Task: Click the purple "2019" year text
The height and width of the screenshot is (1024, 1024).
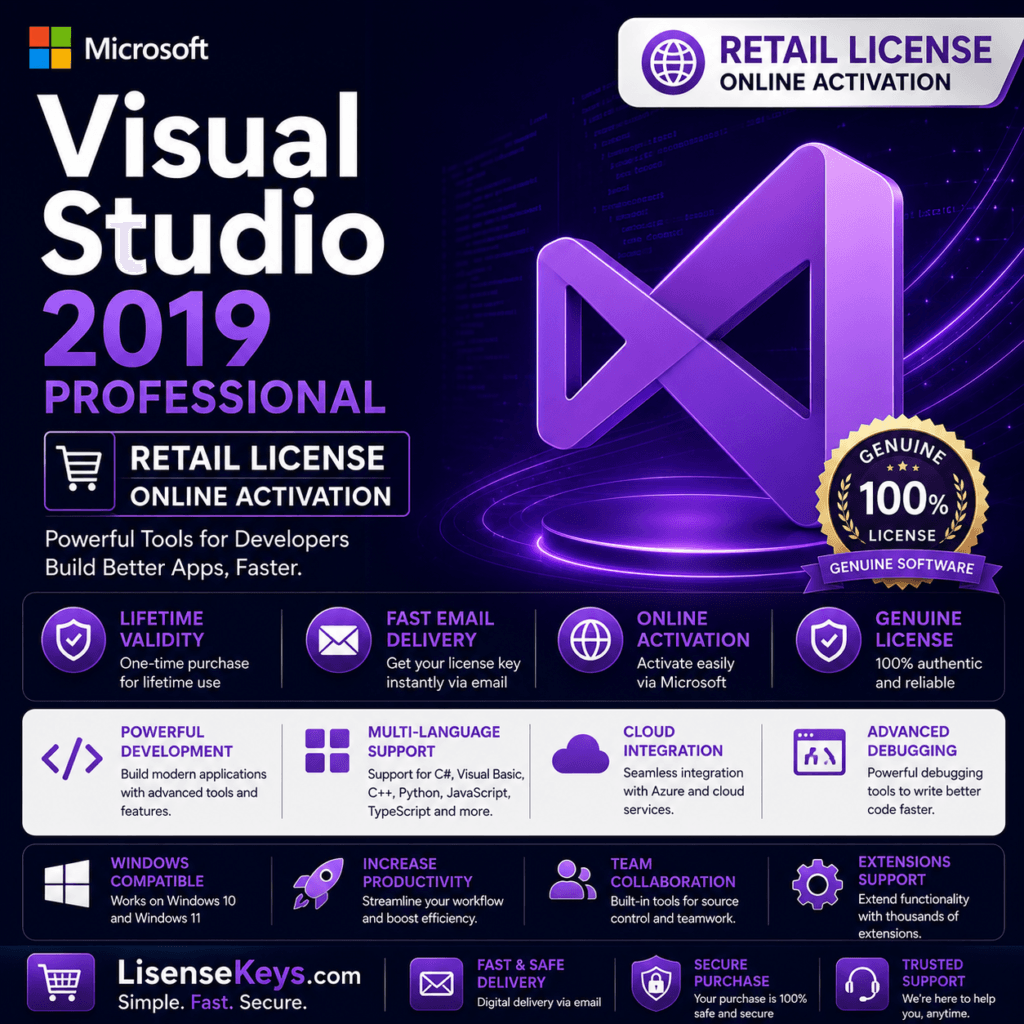Action: tap(157, 329)
